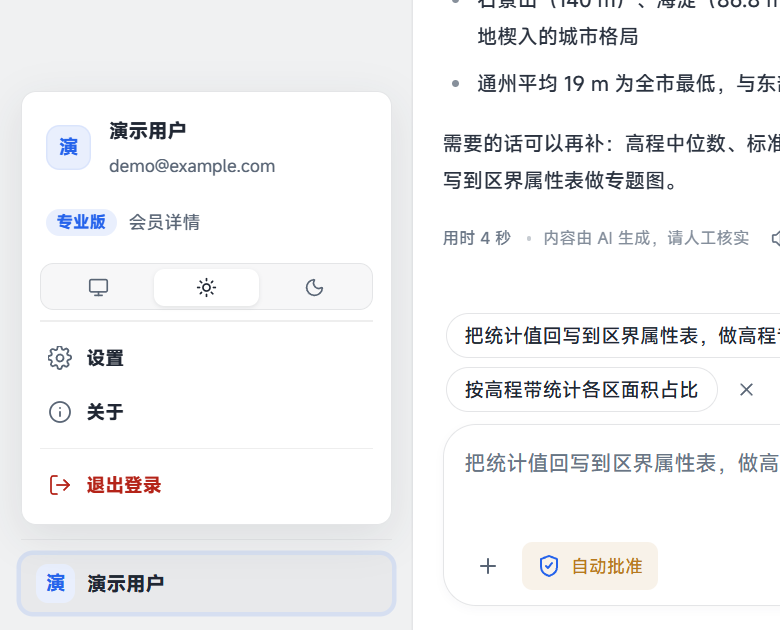Dismiss suggestions with the X icon
This screenshot has height=630, width=780.
click(x=746, y=390)
